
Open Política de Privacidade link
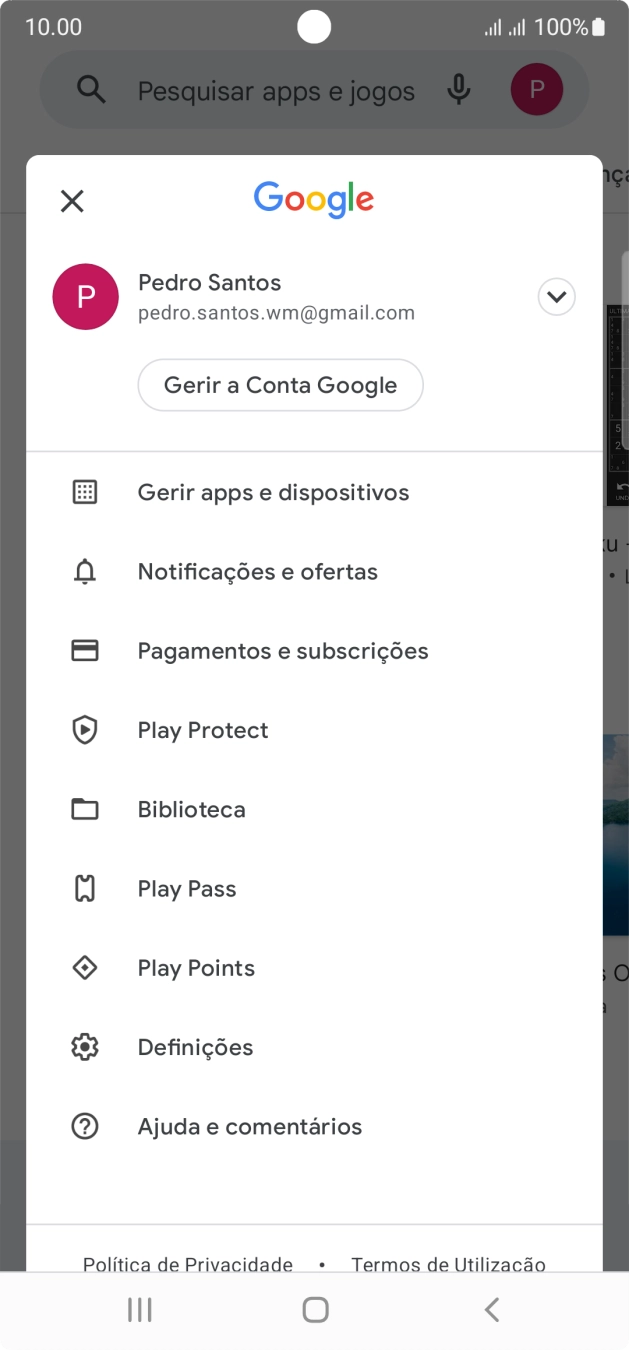point(186,1264)
